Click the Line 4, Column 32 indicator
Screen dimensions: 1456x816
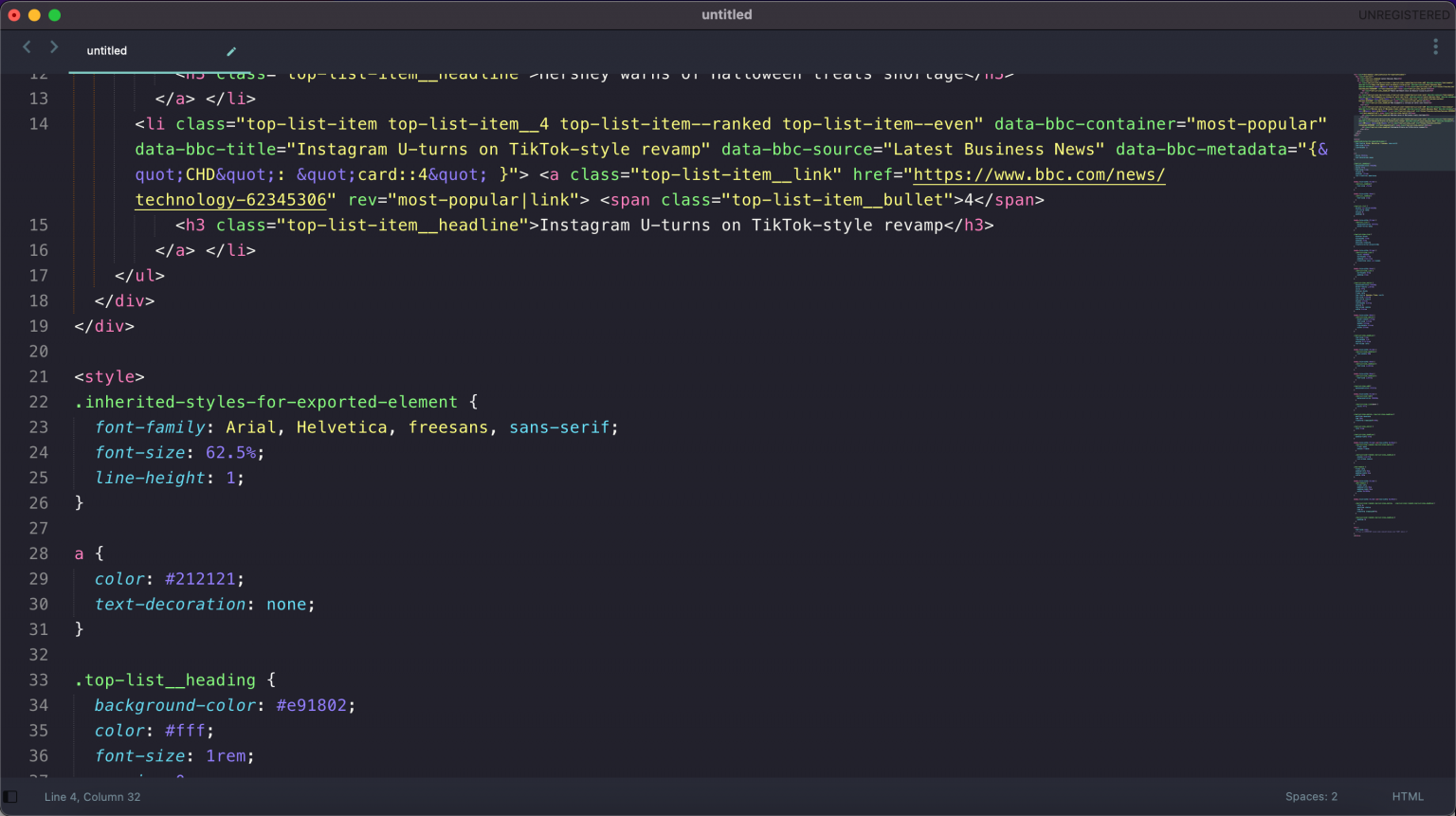(x=92, y=797)
